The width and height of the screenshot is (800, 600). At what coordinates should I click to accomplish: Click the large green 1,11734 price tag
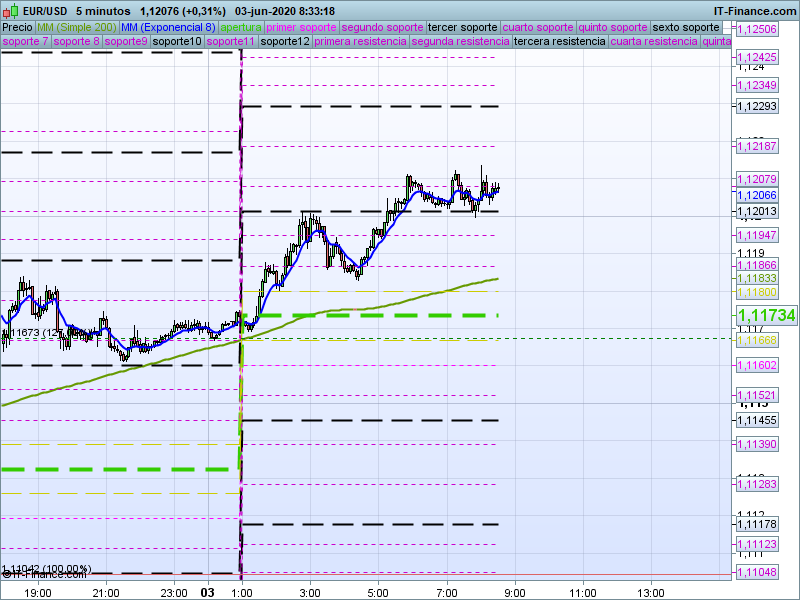[766, 316]
